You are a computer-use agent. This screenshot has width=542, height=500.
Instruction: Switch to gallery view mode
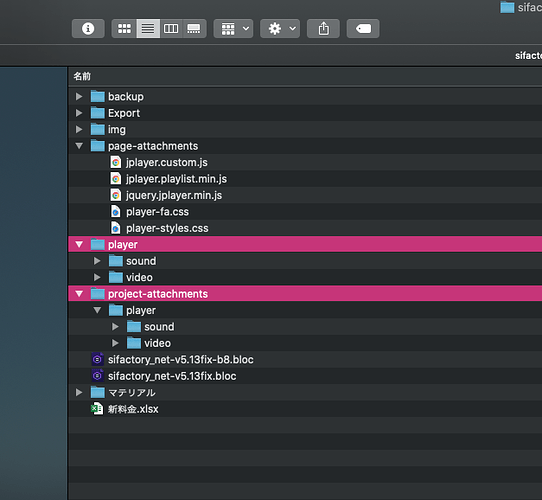pyautogui.click(x=194, y=28)
